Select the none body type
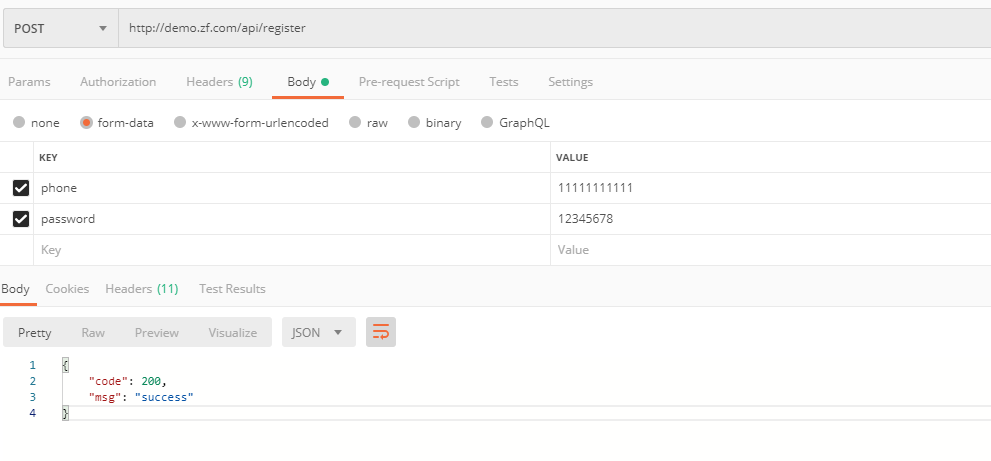This screenshot has width=991, height=461. (x=36, y=123)
